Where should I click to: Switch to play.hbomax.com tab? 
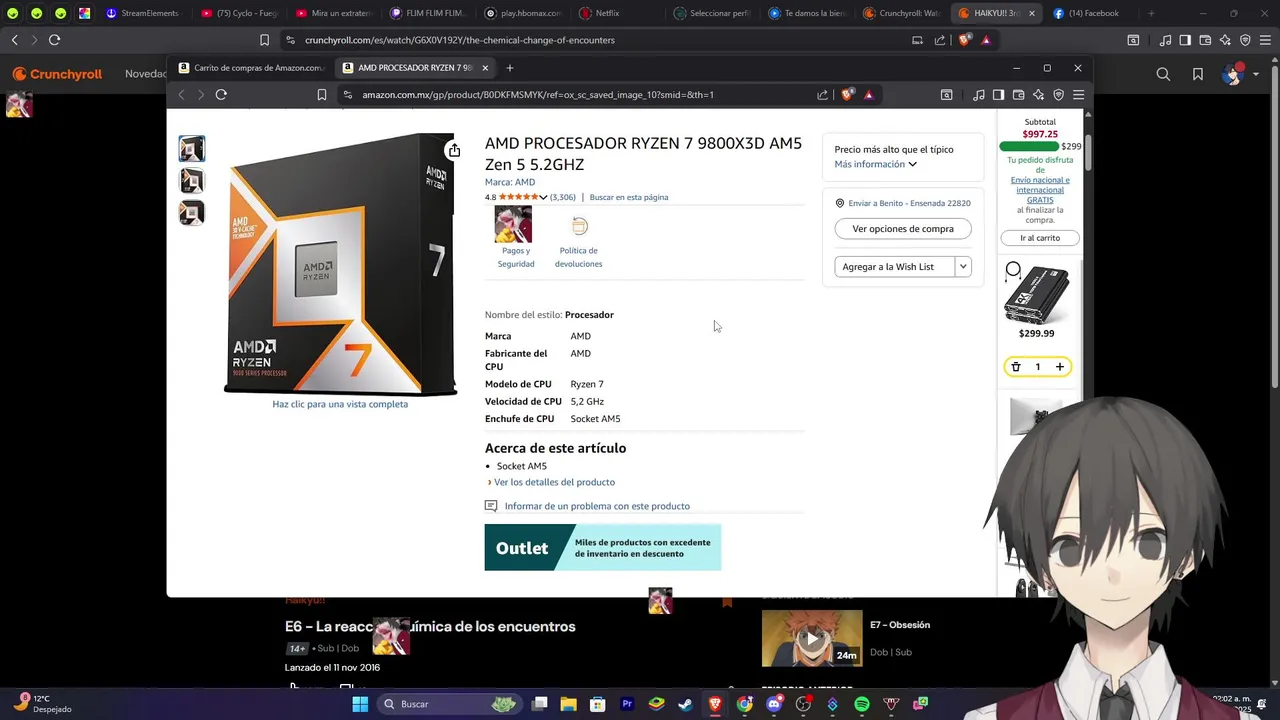coord(523,13)
